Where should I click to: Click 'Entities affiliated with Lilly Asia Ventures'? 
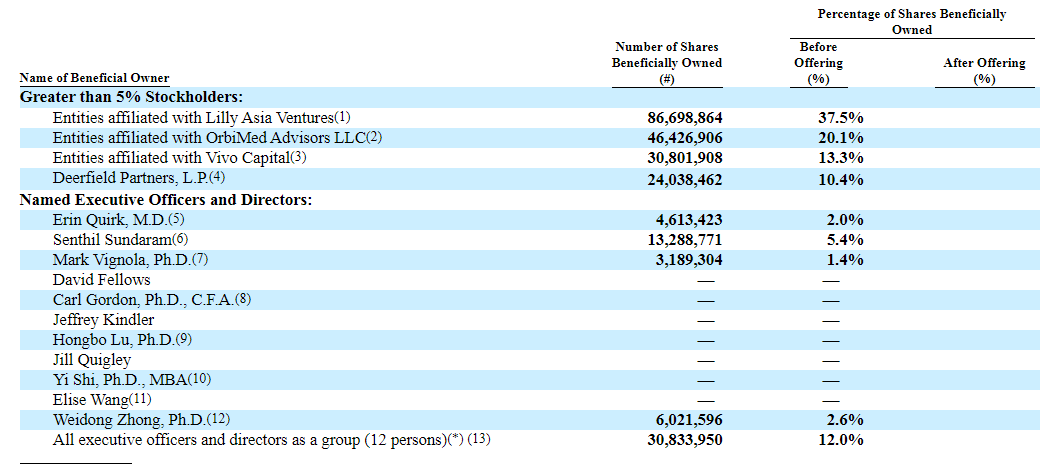pyautogui.click(x=193, y=118)
